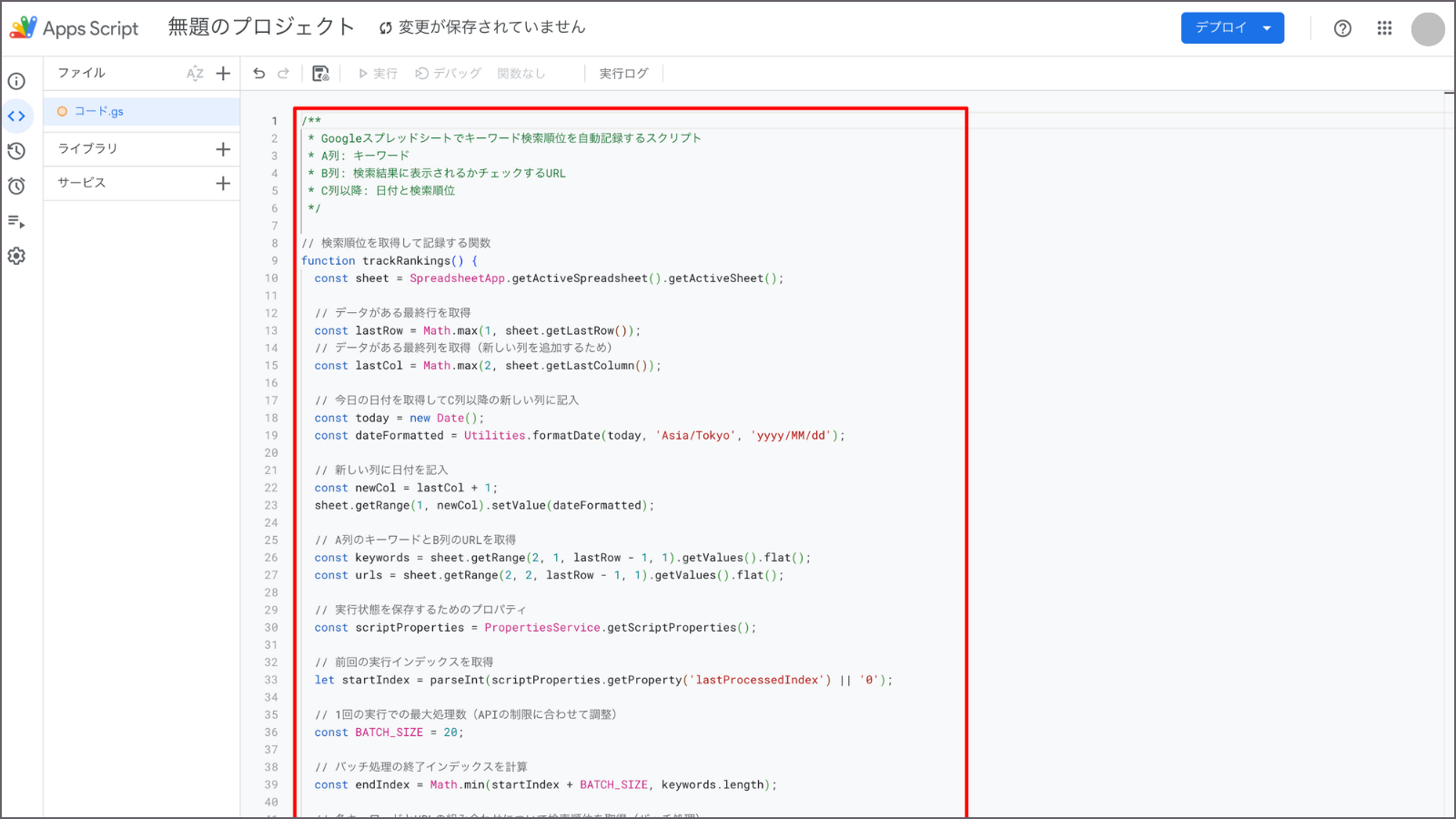Rename project title 無題のプロジェクト

click(x=261, y=27)
